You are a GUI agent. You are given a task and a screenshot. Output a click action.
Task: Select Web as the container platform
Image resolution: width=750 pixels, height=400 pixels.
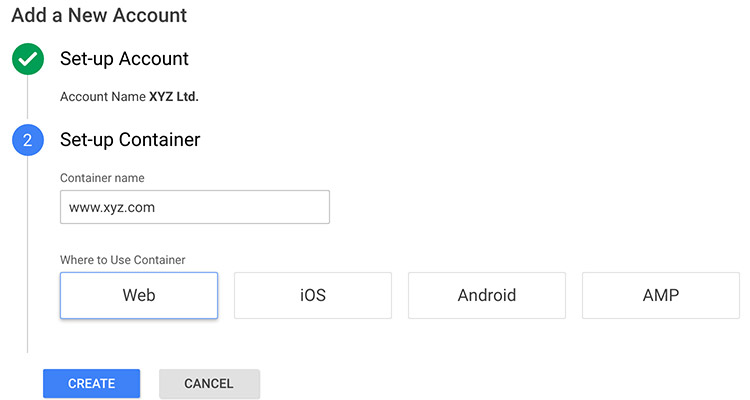pos(139,295)
